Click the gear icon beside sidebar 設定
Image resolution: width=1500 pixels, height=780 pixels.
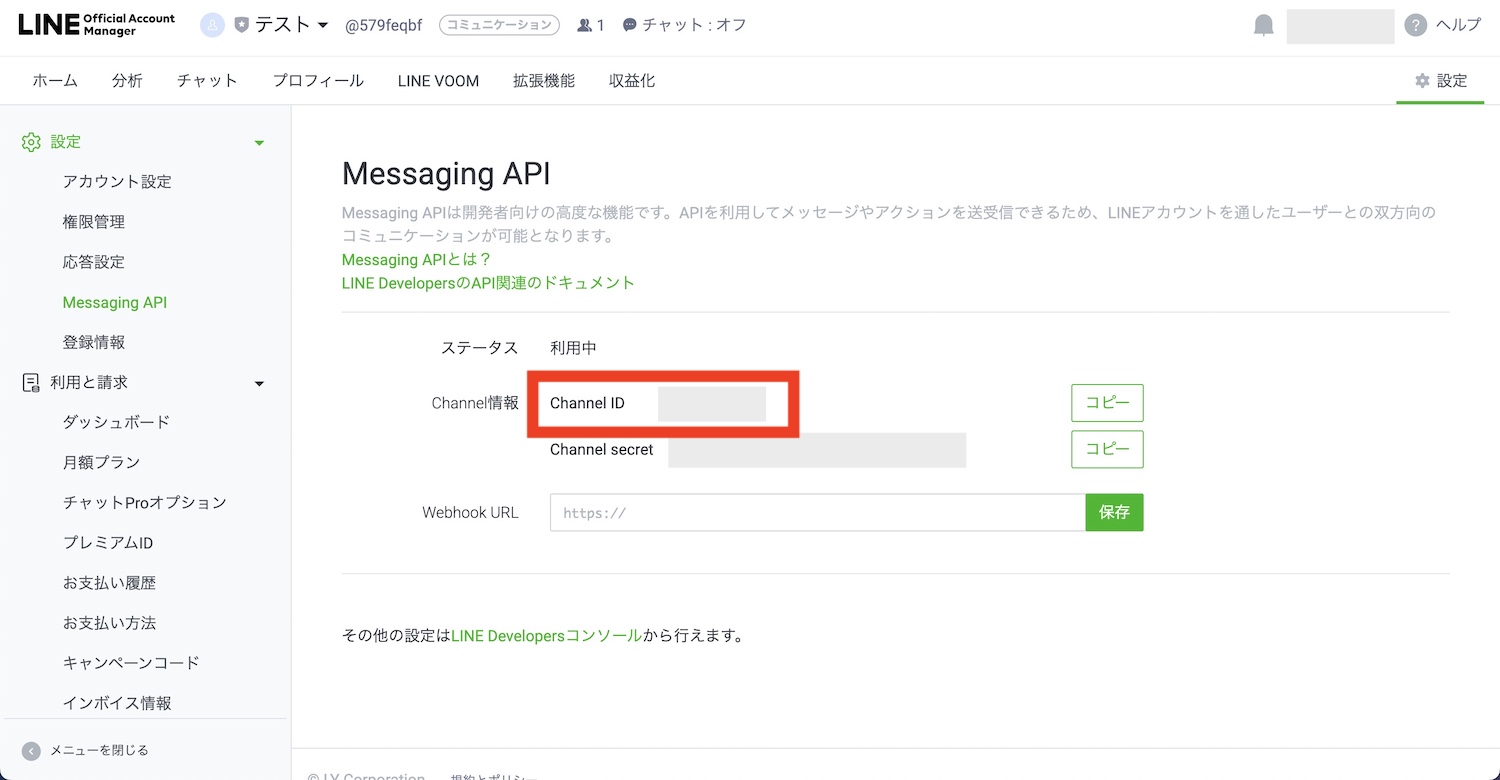tap(32, 142)
